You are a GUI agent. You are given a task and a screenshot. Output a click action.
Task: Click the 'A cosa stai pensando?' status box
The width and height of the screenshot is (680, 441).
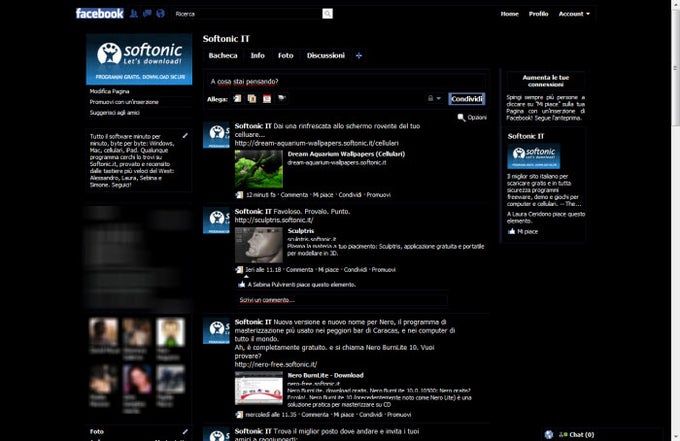tap(346, 82)
